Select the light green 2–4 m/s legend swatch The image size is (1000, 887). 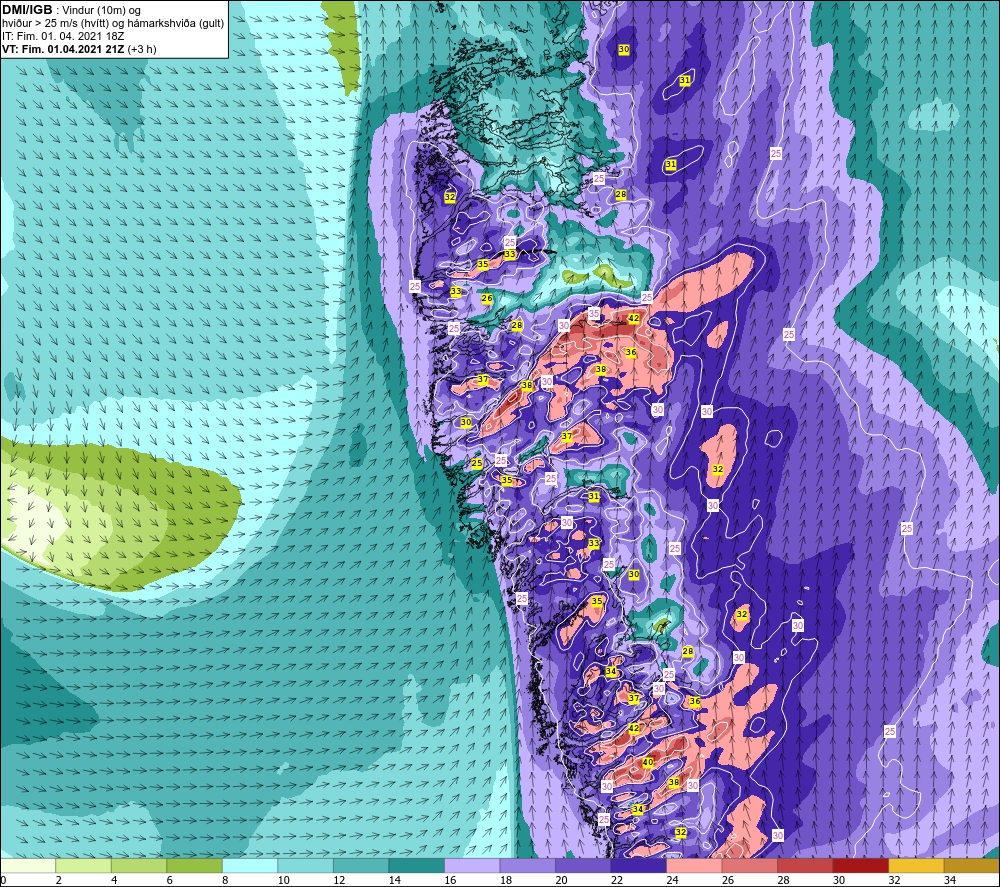point(84,866)
